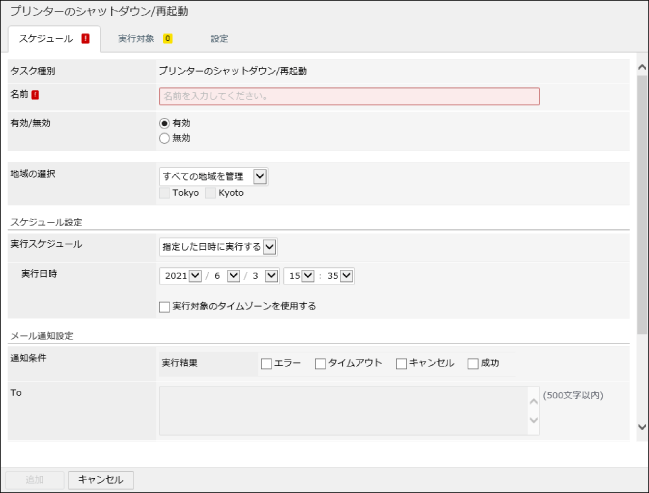This screenshot has height=493, width=649.
Task: Open the hour 15 dropdown
Action: (307, 276)
